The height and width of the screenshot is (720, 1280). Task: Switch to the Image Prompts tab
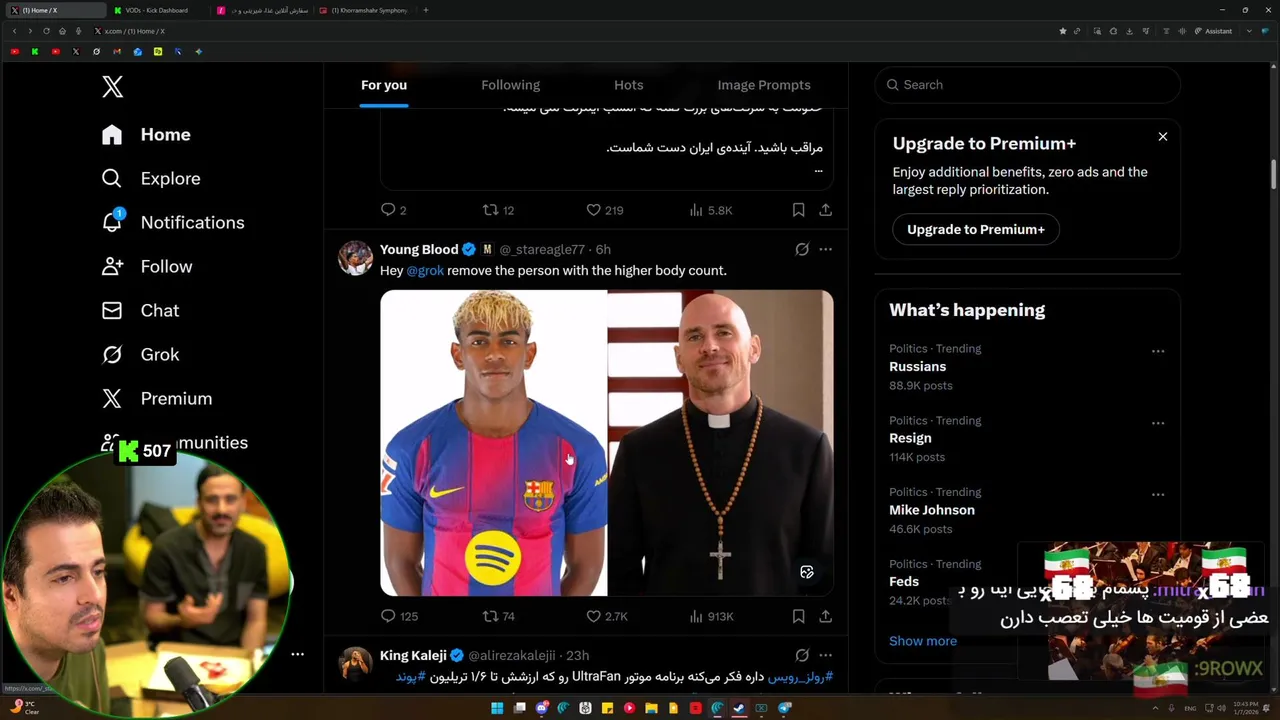pos(764,85)
